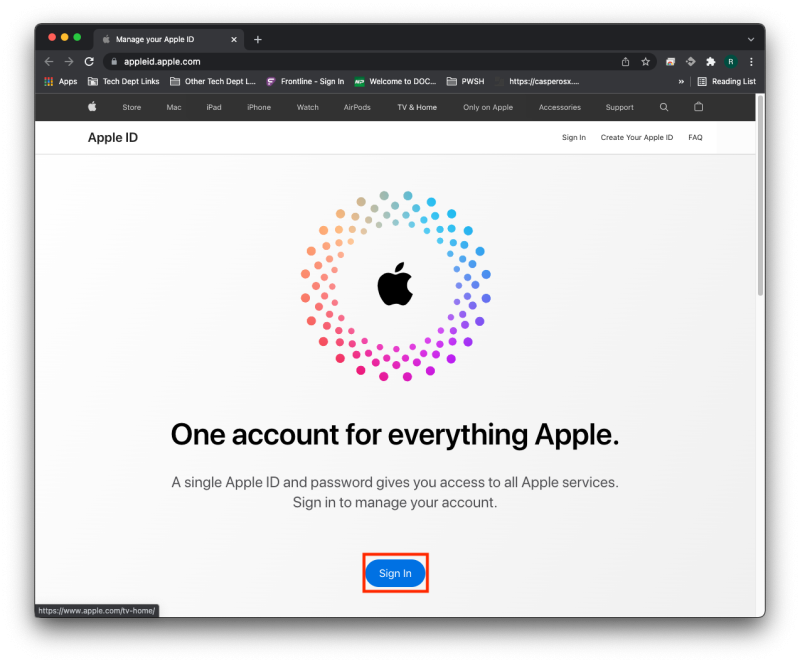Reload the current page

[89, 61]
